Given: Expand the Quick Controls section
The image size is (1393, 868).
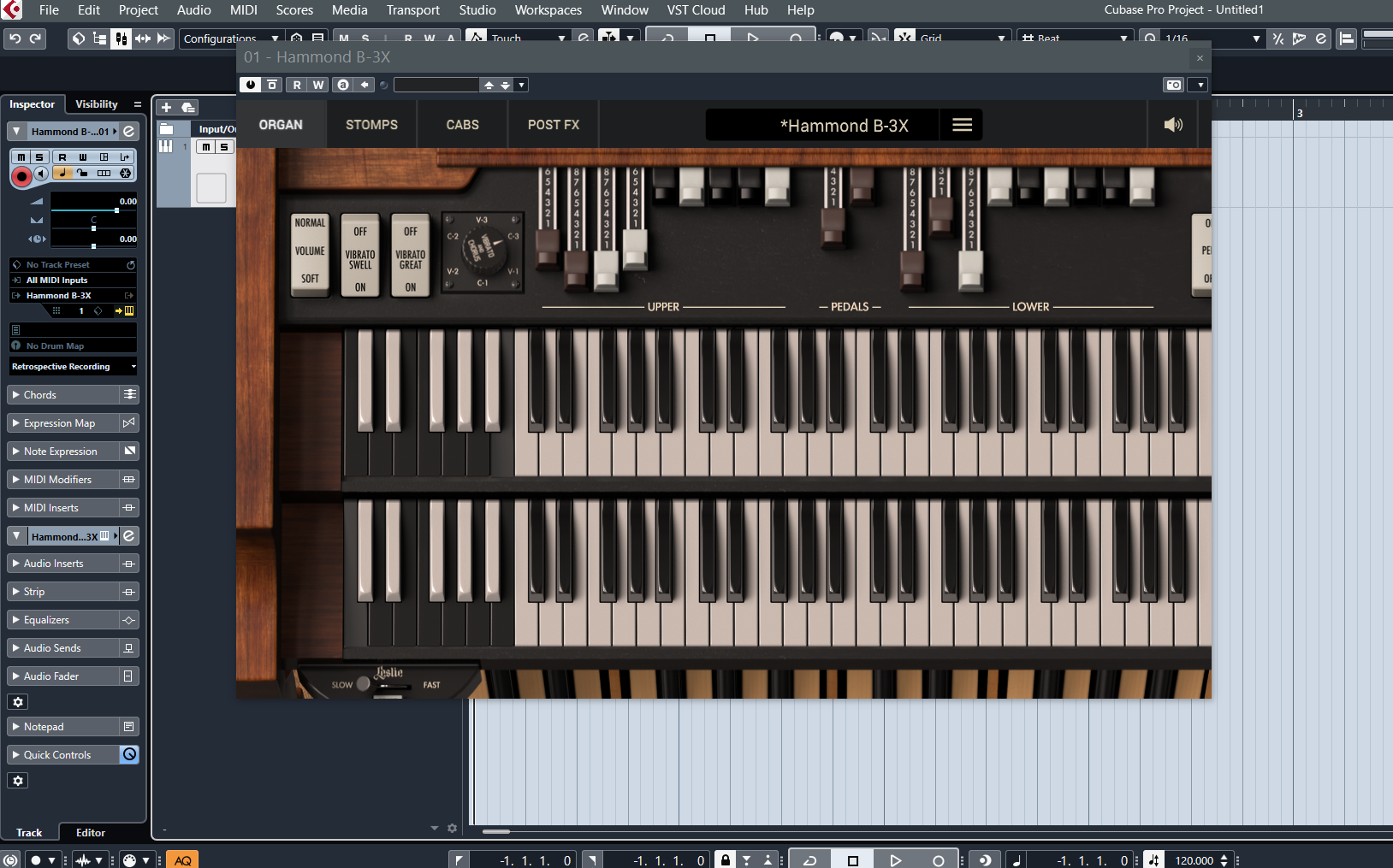Looking at the screenshot, I should [63, 755].
